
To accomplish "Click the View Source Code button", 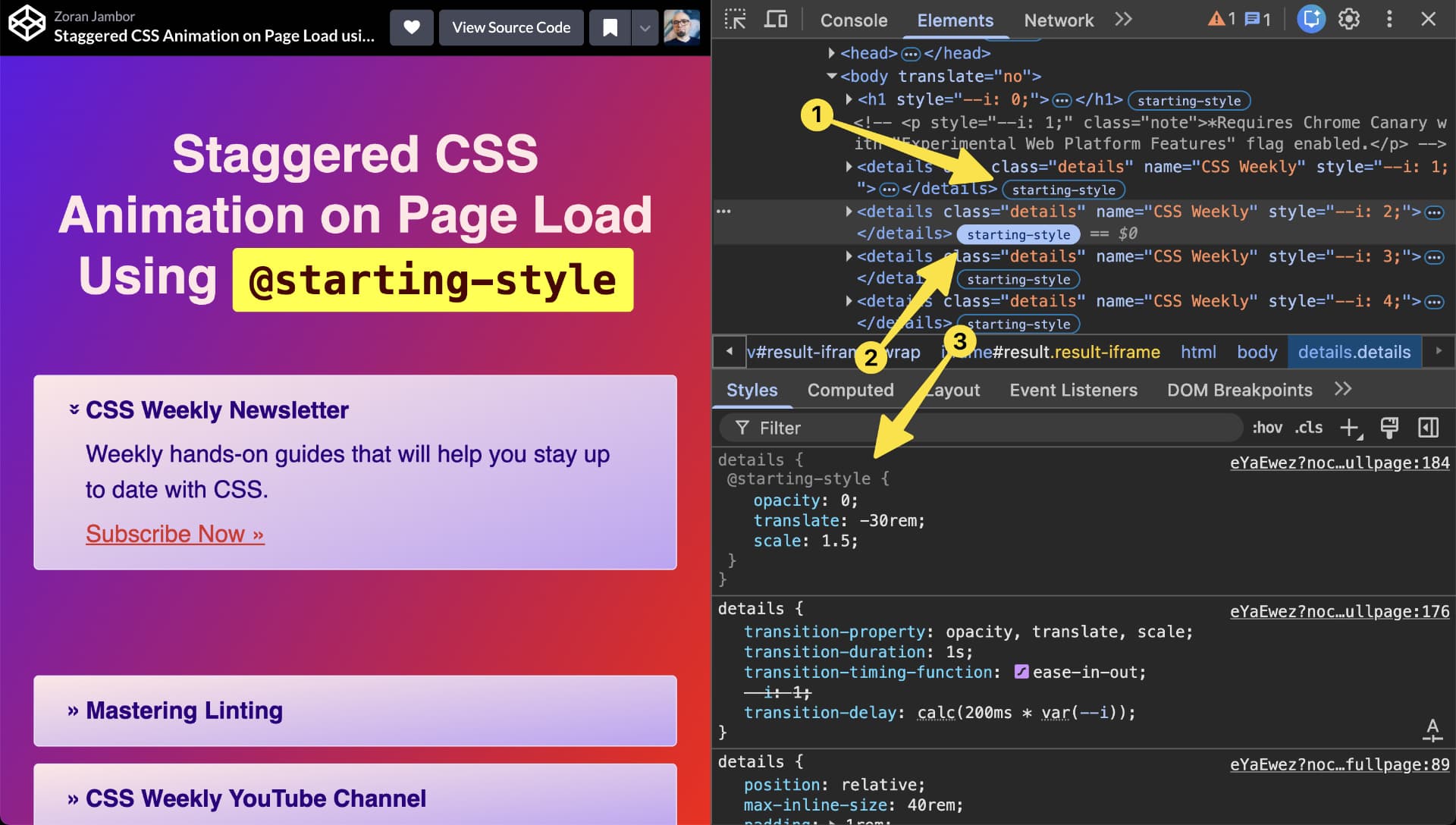I will pyautogui.click(x=511, y=27).
